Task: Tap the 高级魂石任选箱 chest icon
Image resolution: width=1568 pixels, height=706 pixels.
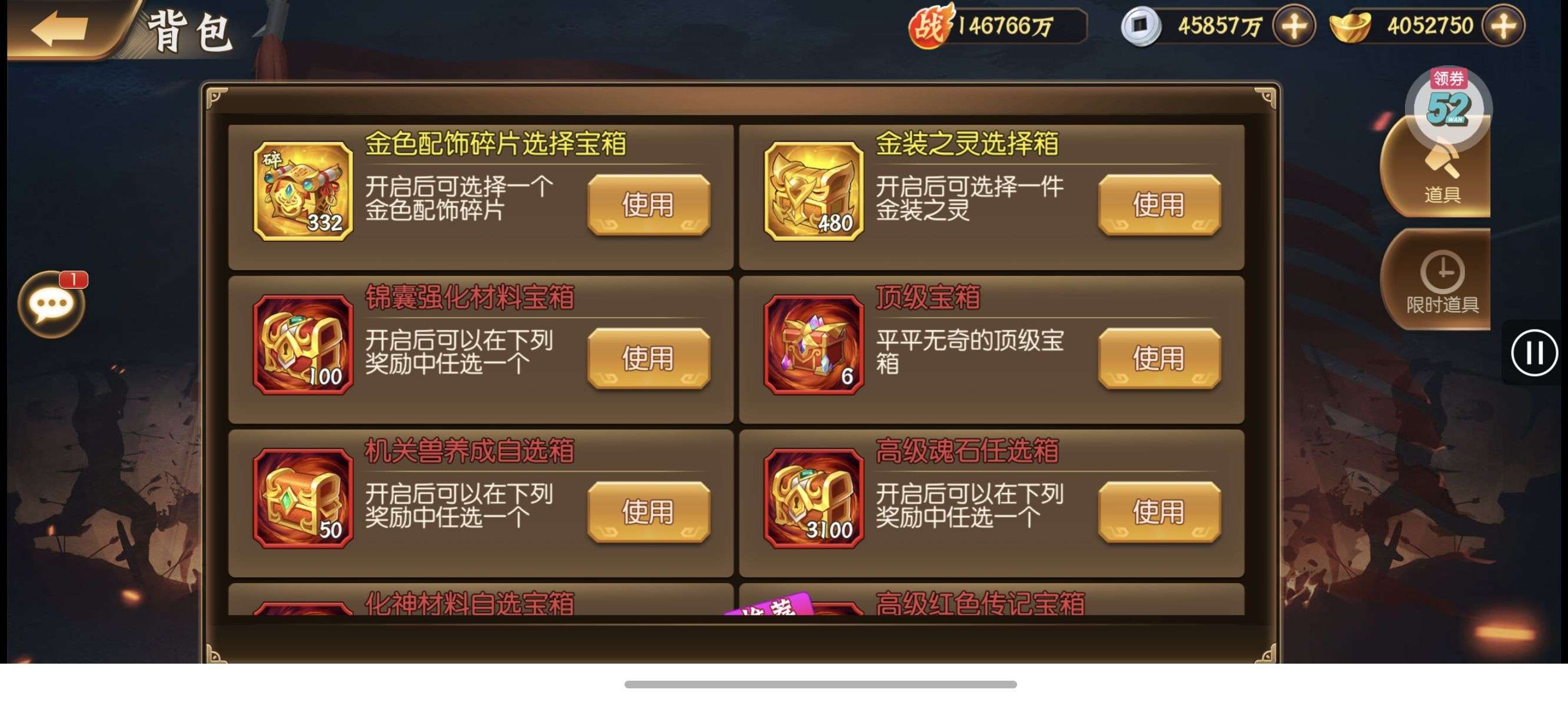Action: (814, 498)
